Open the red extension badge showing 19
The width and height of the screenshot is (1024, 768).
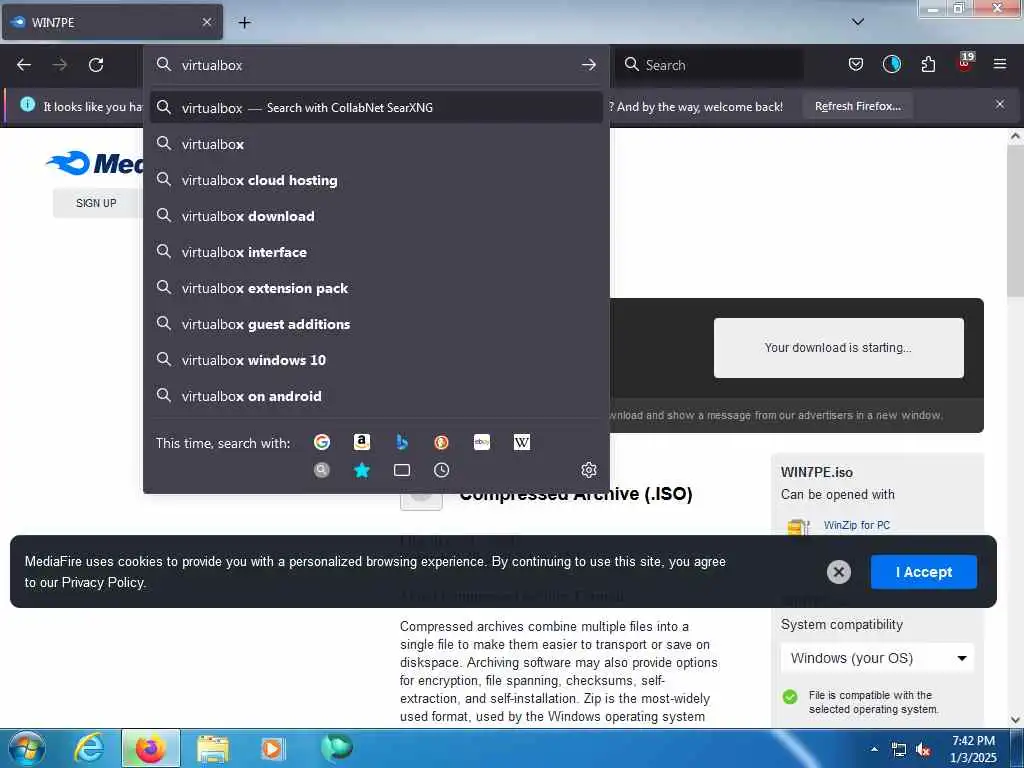[965, 63]
